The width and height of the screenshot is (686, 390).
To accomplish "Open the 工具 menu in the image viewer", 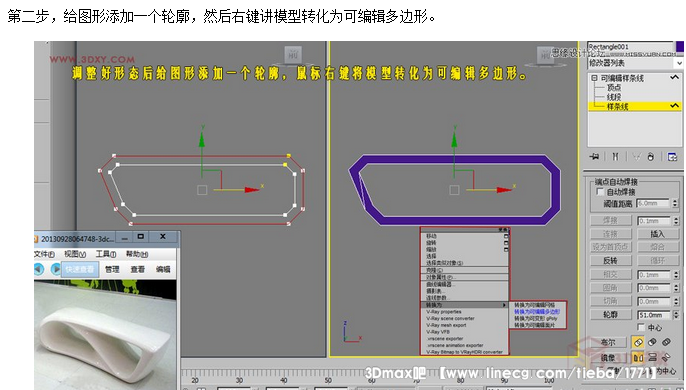I will [x=106, y=254].
